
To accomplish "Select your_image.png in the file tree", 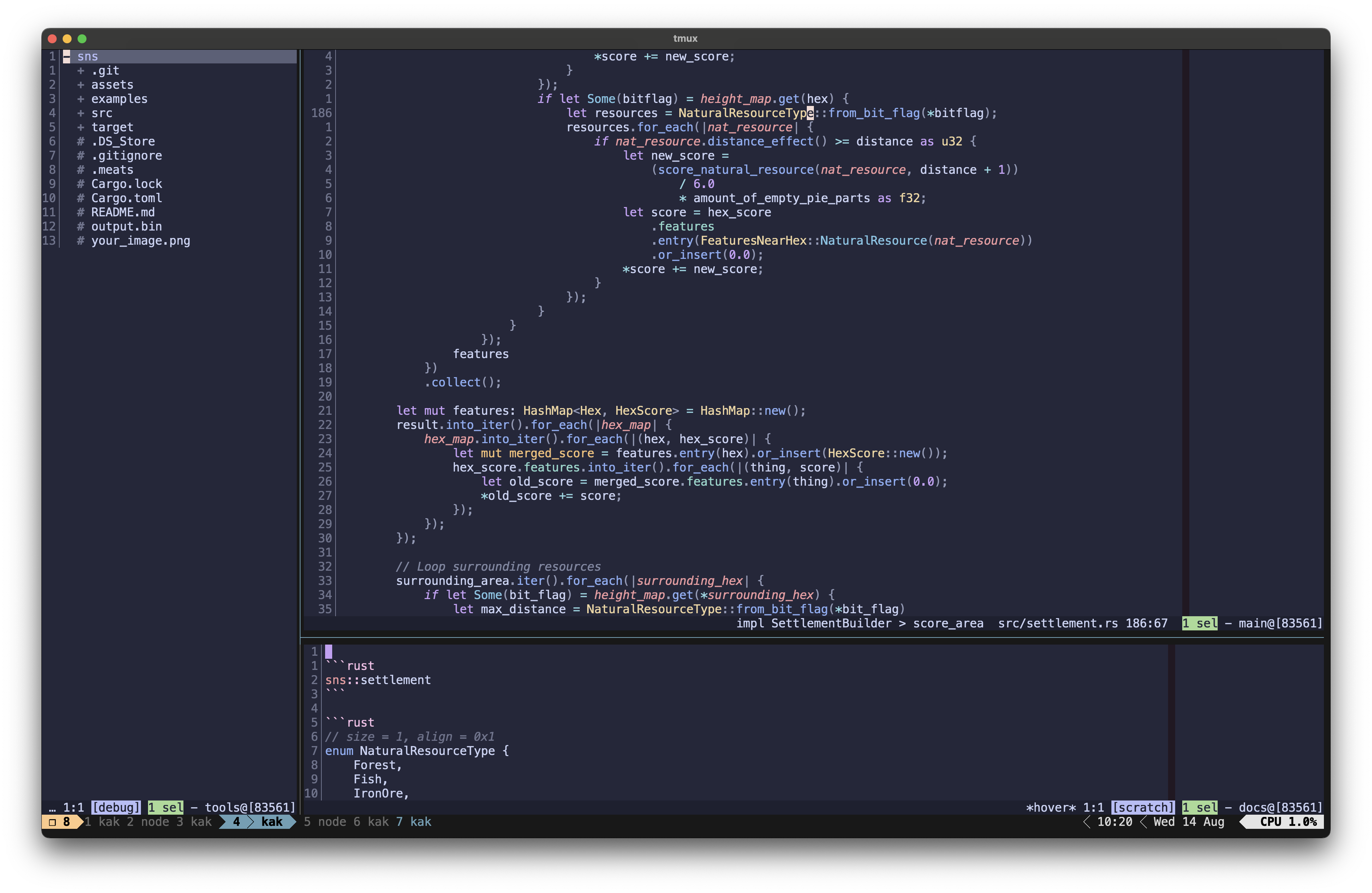I will click(141, 241).
